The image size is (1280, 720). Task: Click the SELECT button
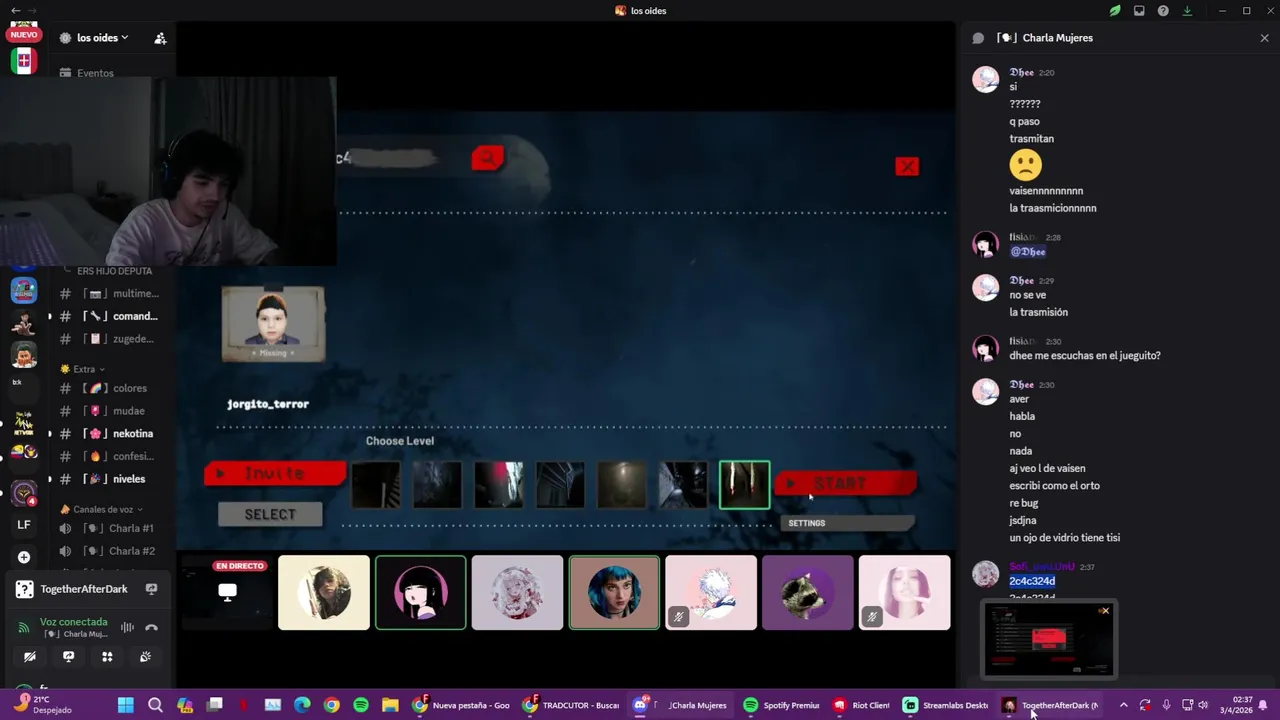pyautogui.click(x=270, y=514)
